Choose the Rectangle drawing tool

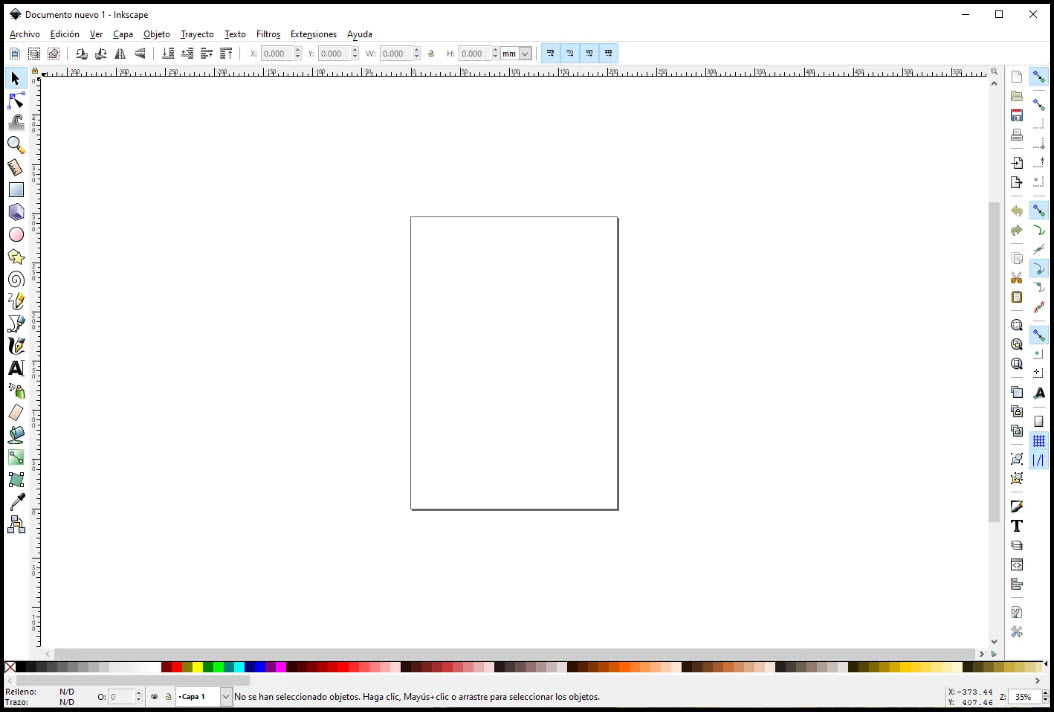click(16, 190)
